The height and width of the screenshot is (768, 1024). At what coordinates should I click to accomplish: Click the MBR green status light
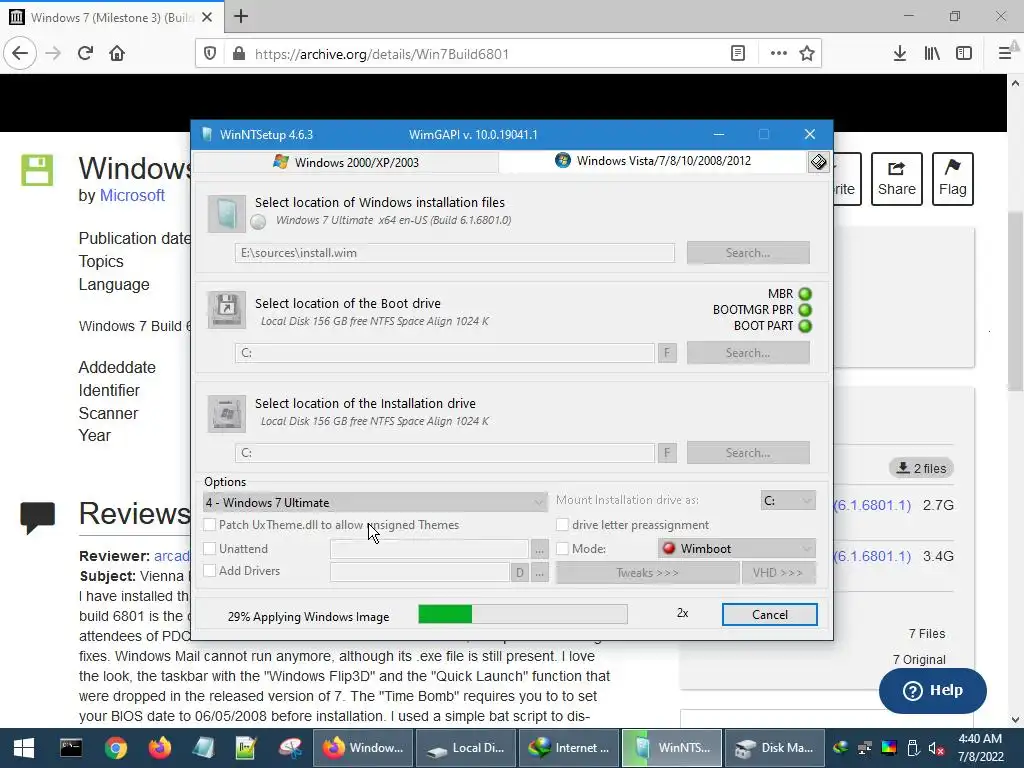(x=805, y=294)
